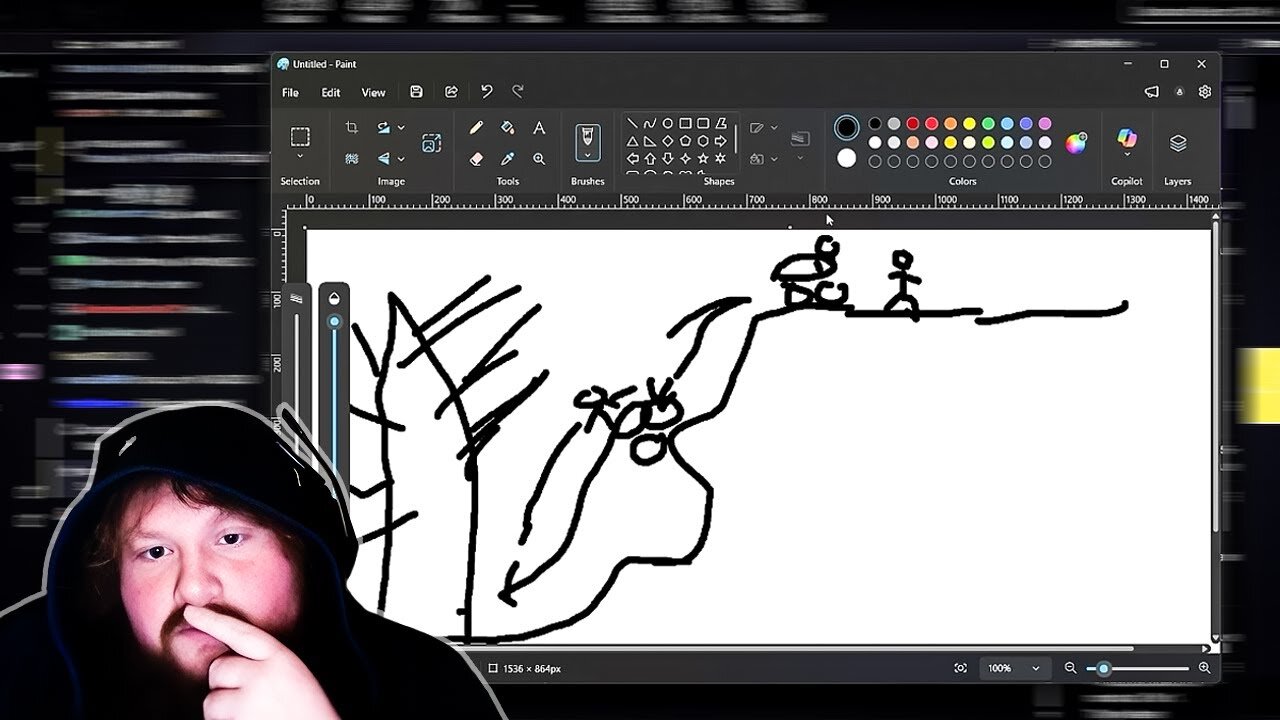Choose the Diamond shape
Viewport: 1280px width, 720px height.
point(667,141)
